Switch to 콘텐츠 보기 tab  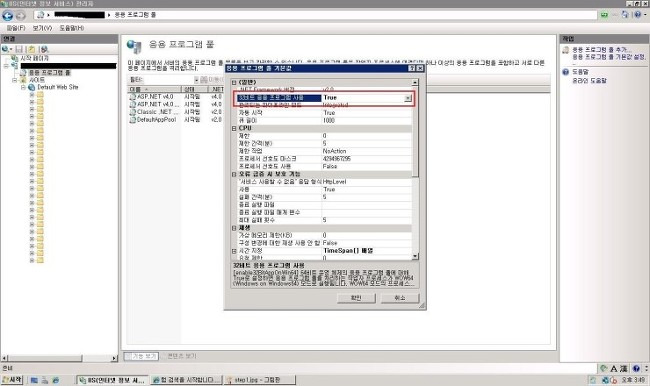coord(179,356)
